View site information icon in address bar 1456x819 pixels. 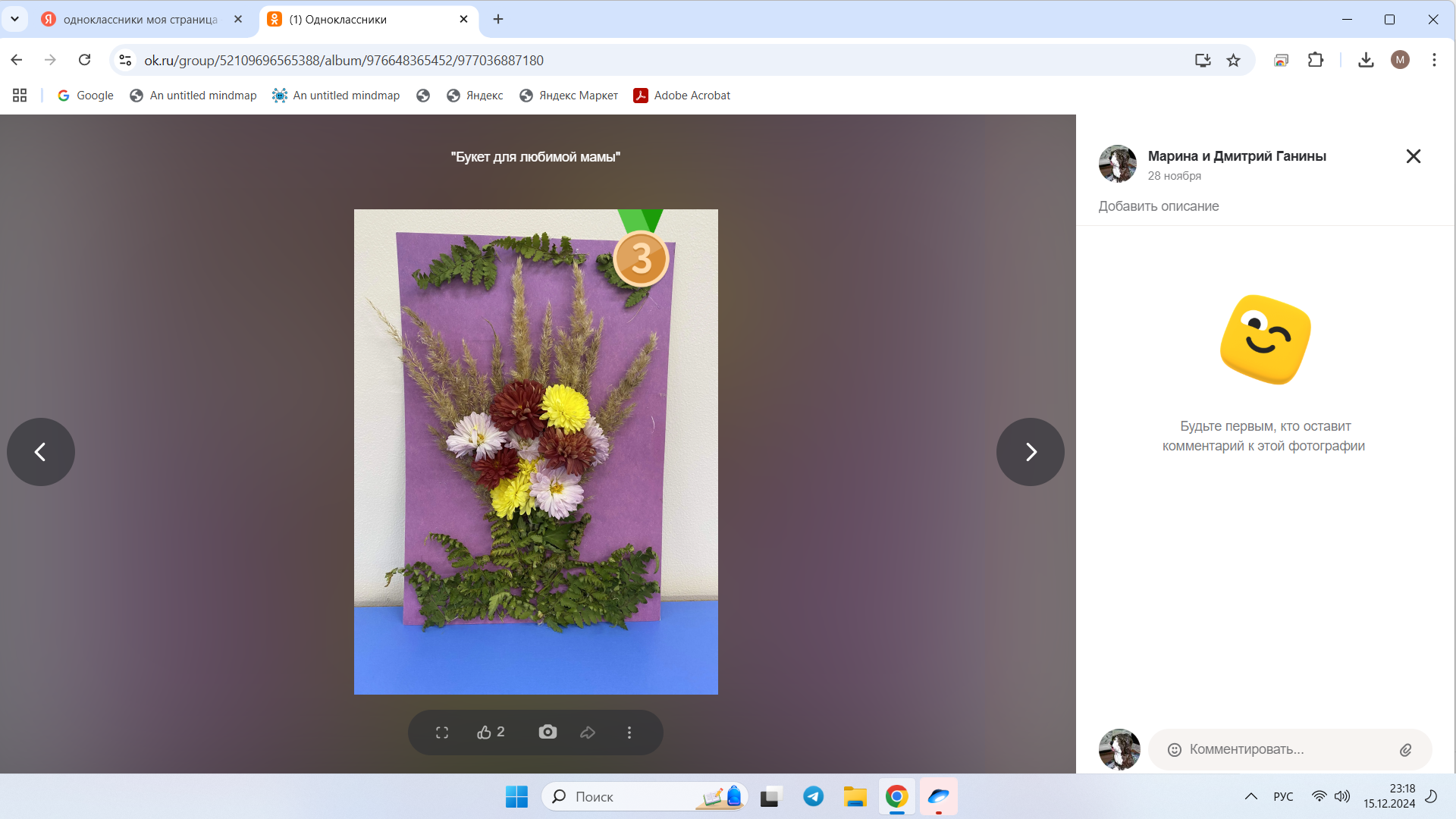[x=126, y=60]
